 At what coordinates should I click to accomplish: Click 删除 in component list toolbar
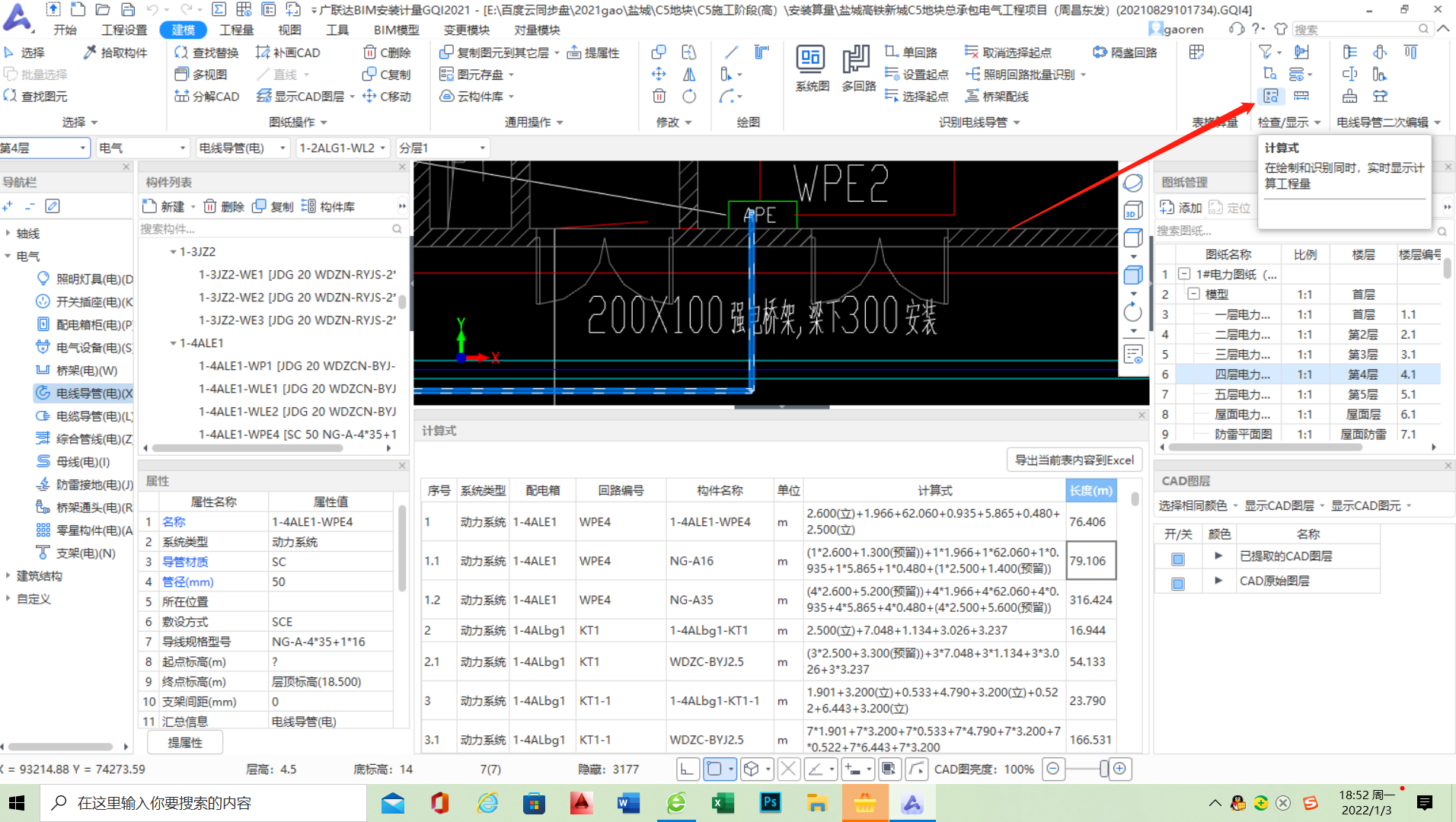(x=224, y=206)
